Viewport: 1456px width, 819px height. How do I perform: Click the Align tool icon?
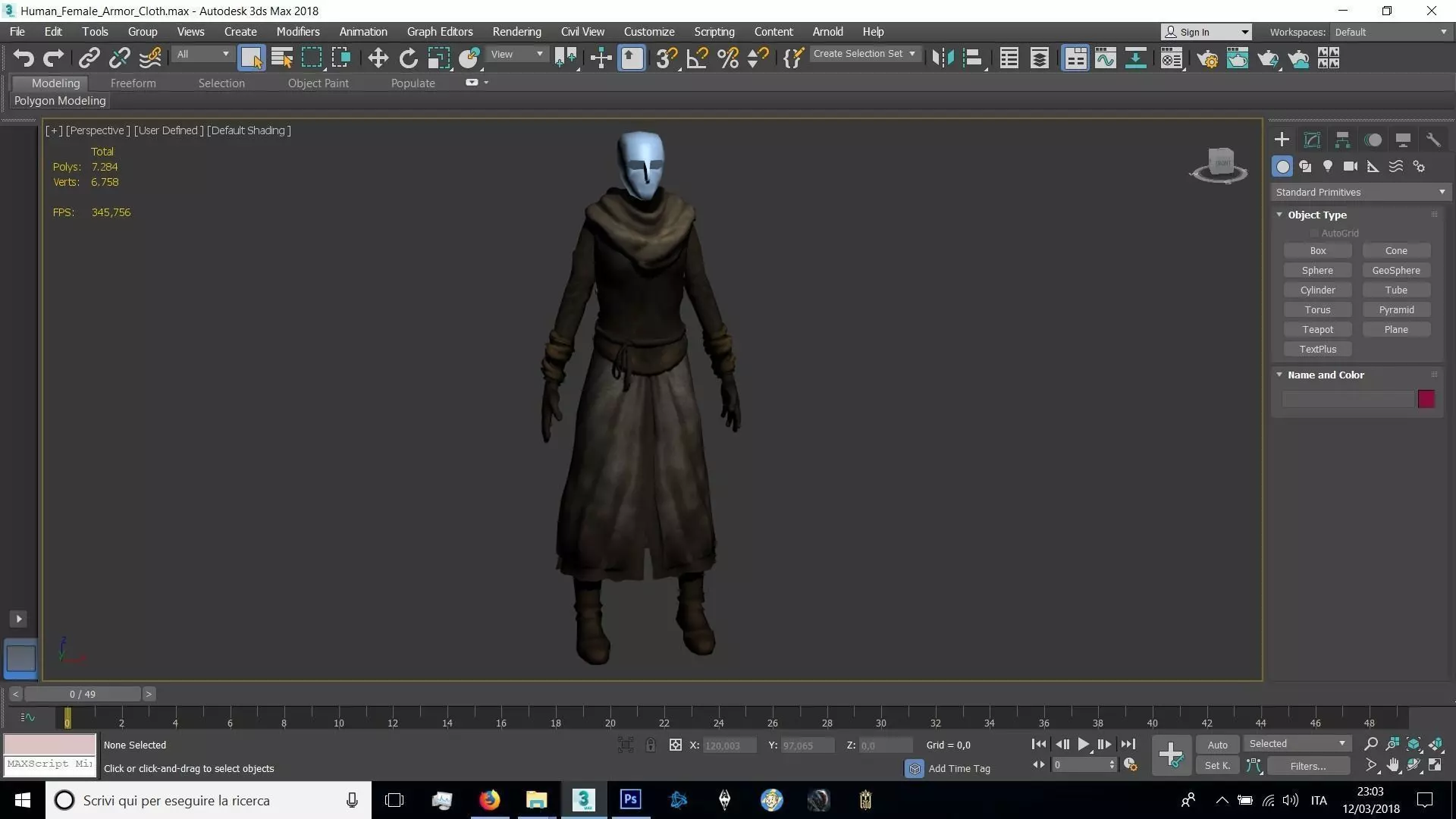tap(973, 58)
